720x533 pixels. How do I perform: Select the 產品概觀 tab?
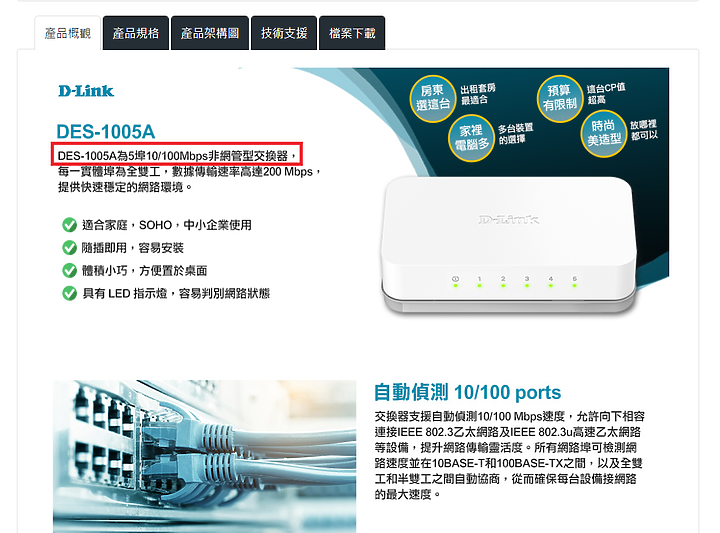68,33
